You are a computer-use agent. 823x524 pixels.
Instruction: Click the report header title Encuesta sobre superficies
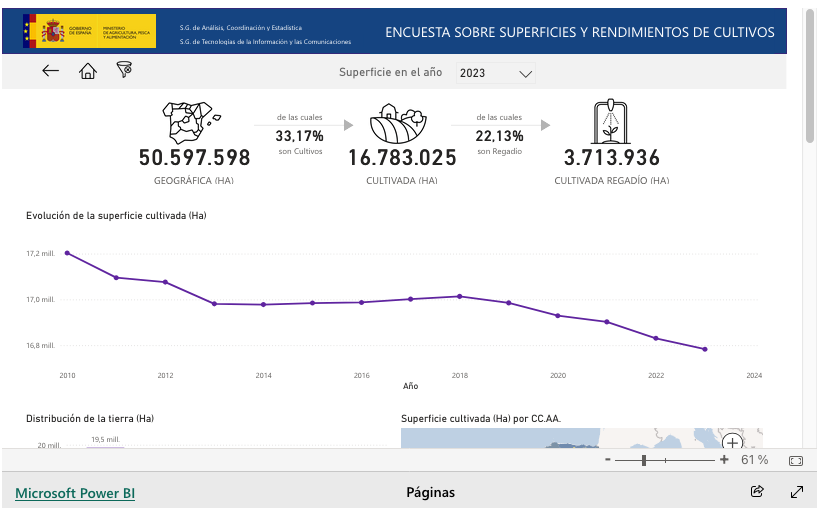(579, 32)
